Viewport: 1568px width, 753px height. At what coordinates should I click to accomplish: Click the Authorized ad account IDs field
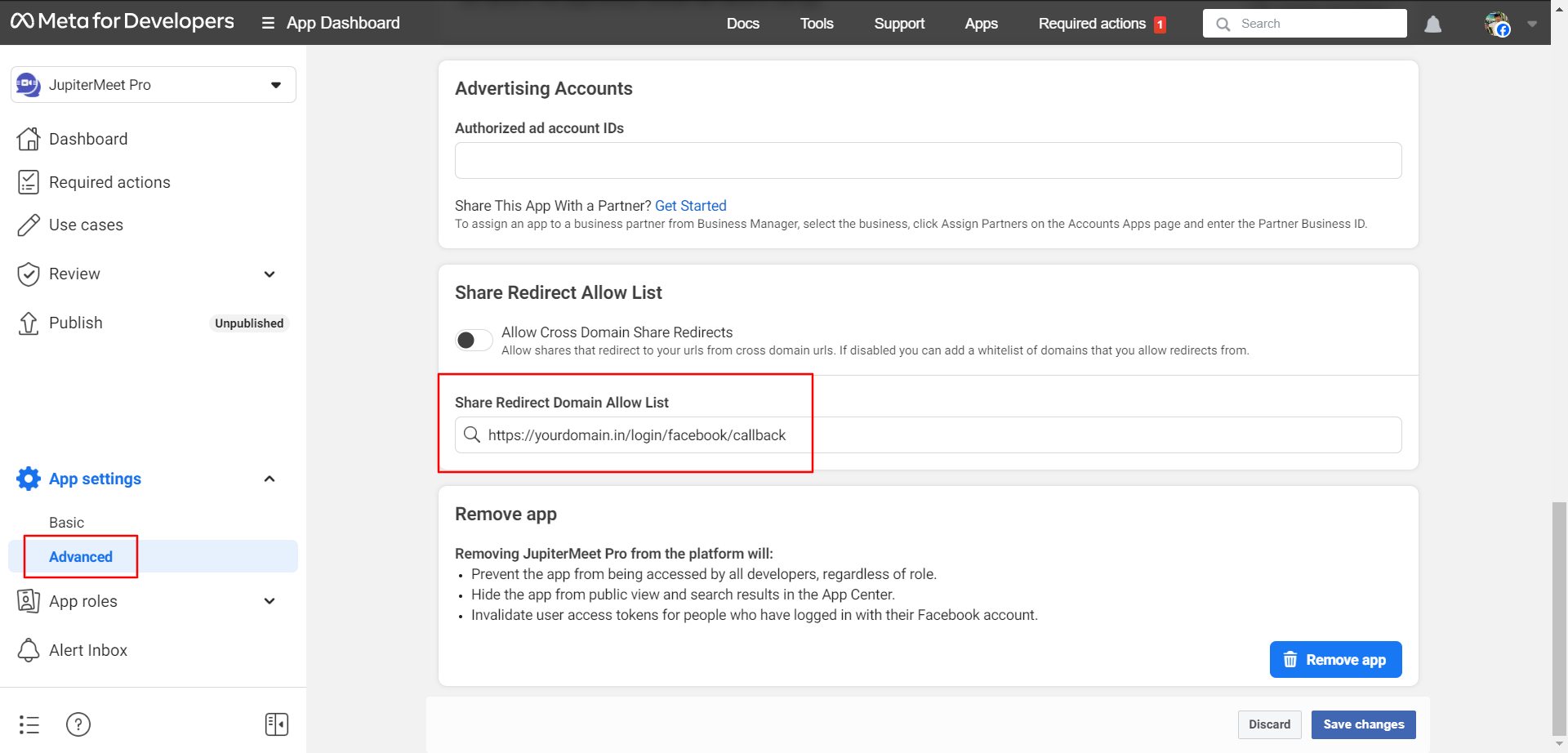tap(928, 161)
